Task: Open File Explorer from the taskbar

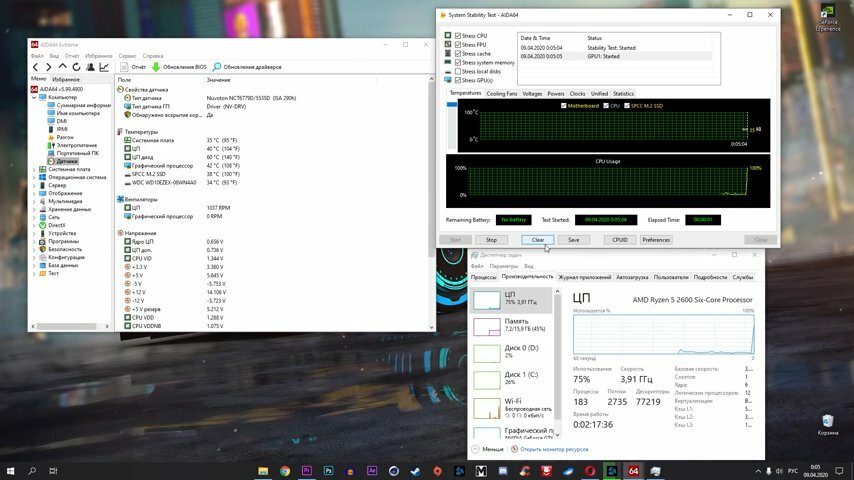Action: click(x=263, y=471)
